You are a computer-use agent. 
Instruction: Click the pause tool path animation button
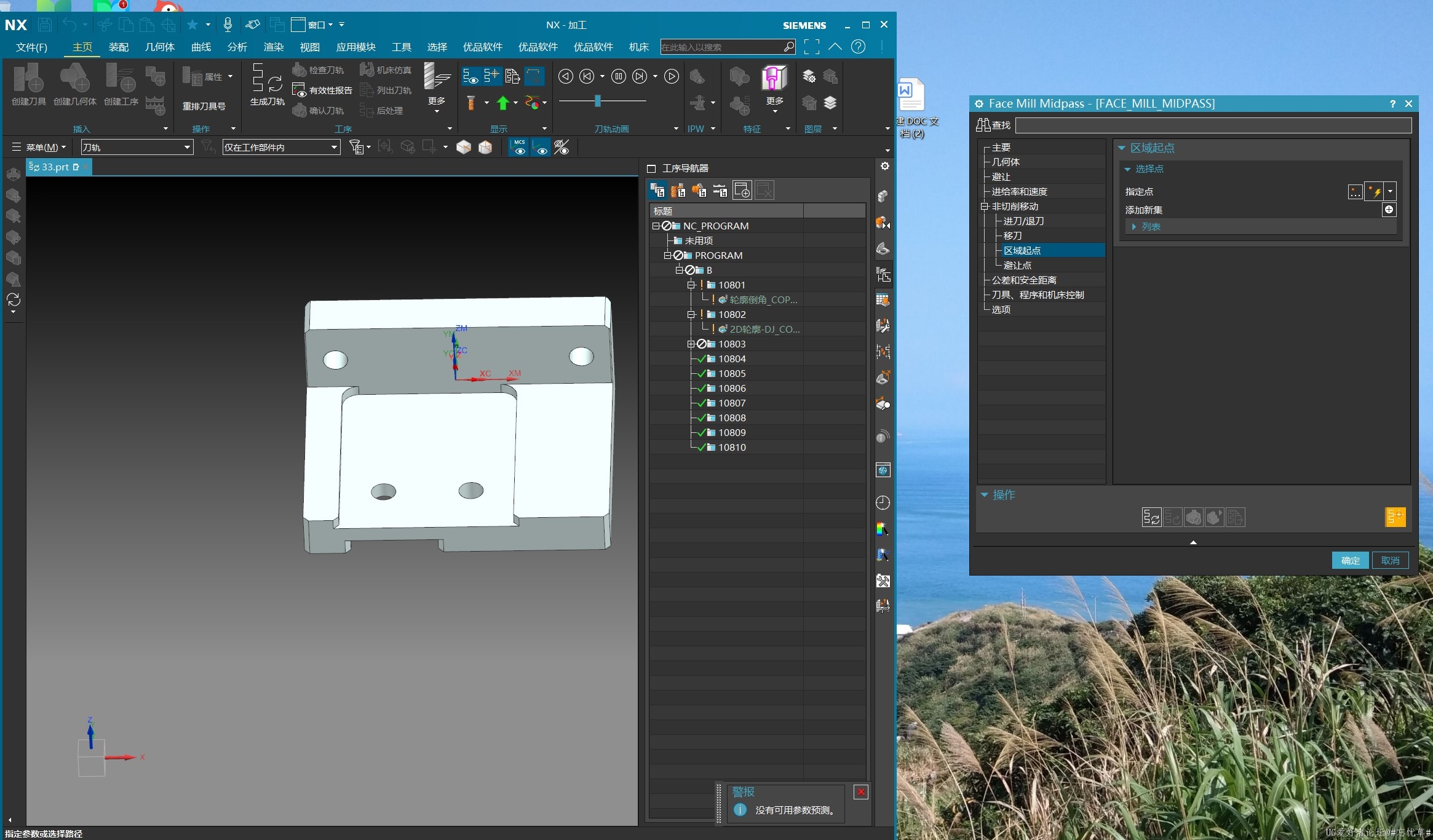click(x=619, y=76)
